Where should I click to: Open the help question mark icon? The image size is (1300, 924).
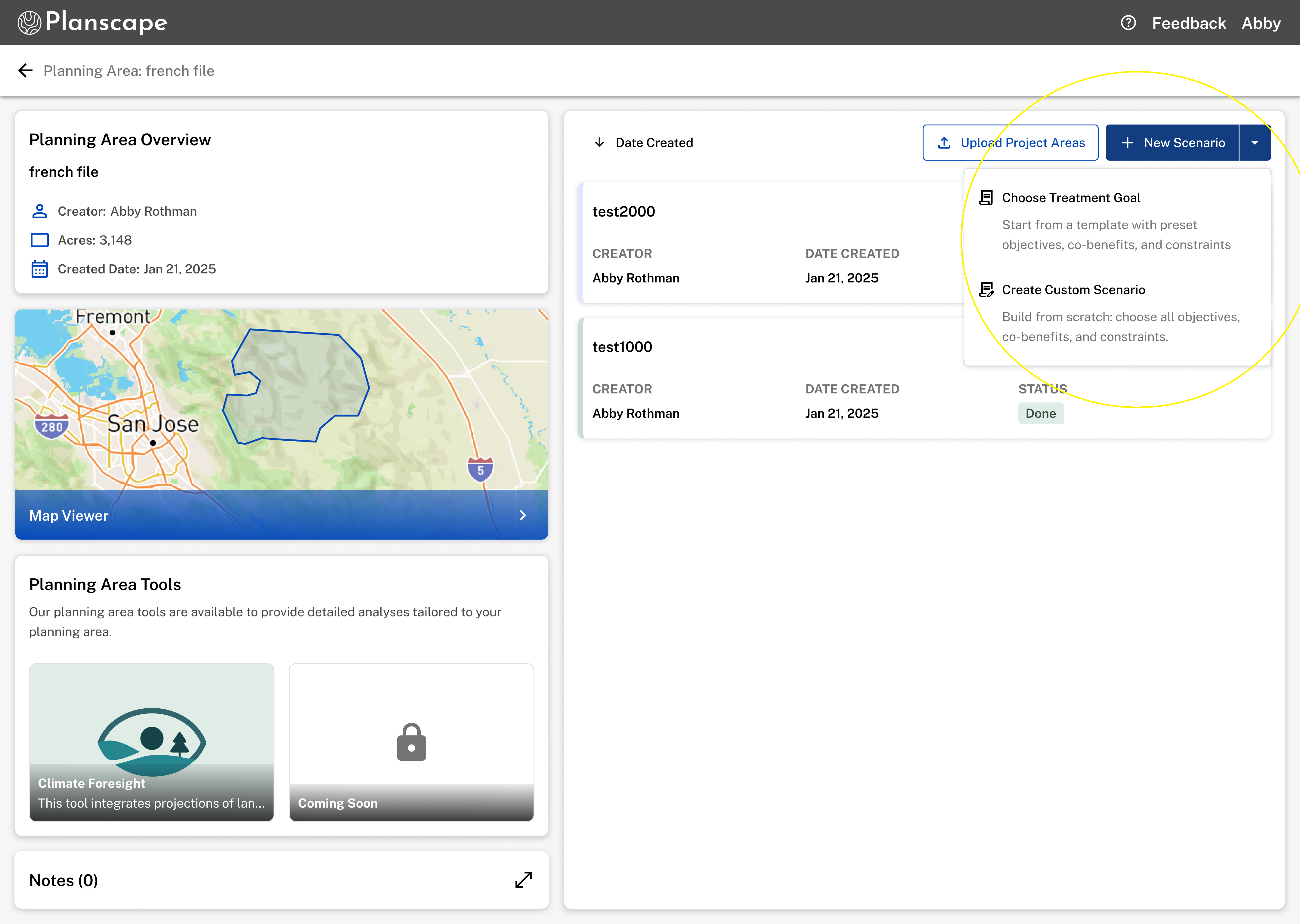[x=1128, y=23]
